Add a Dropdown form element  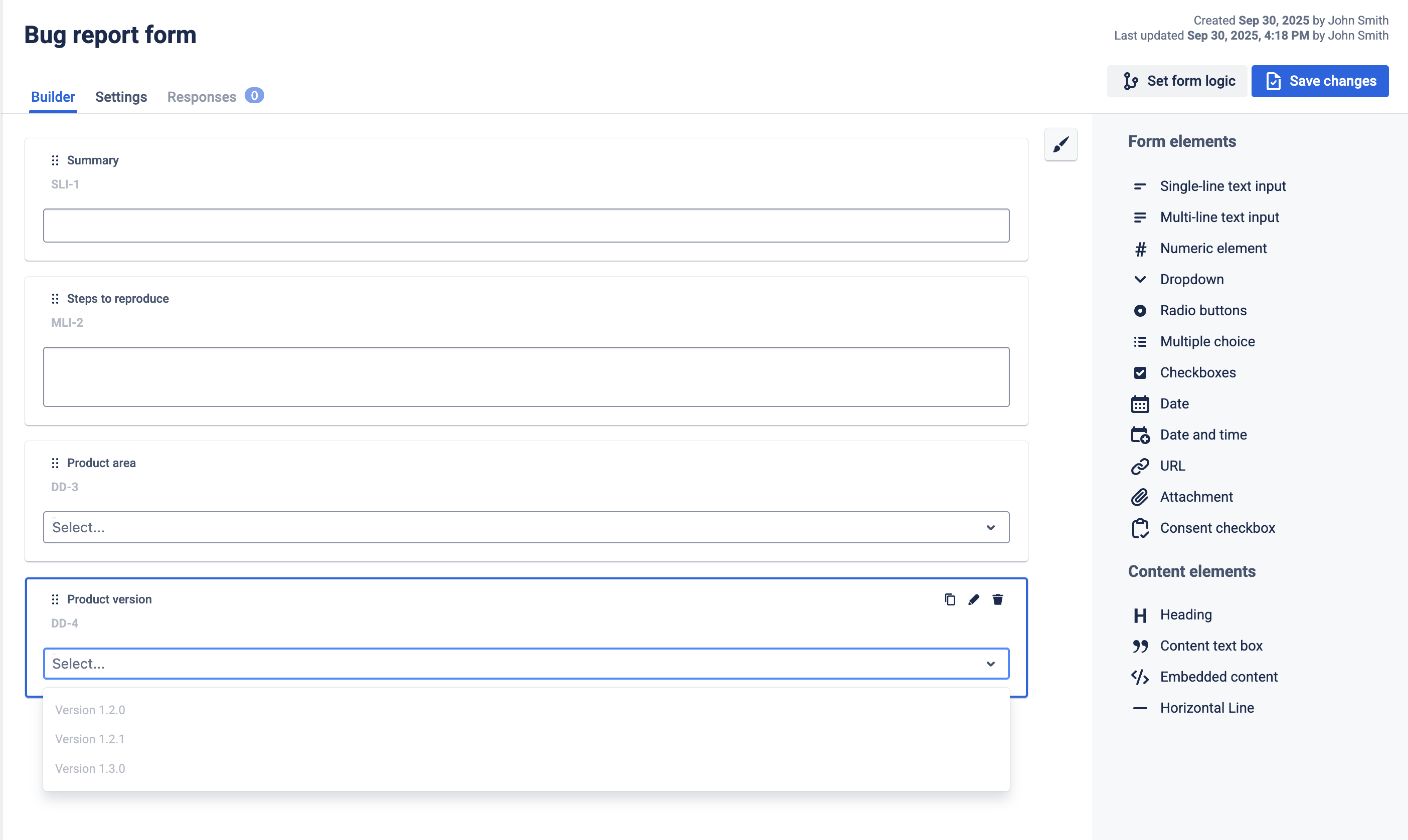[1192, 279]
